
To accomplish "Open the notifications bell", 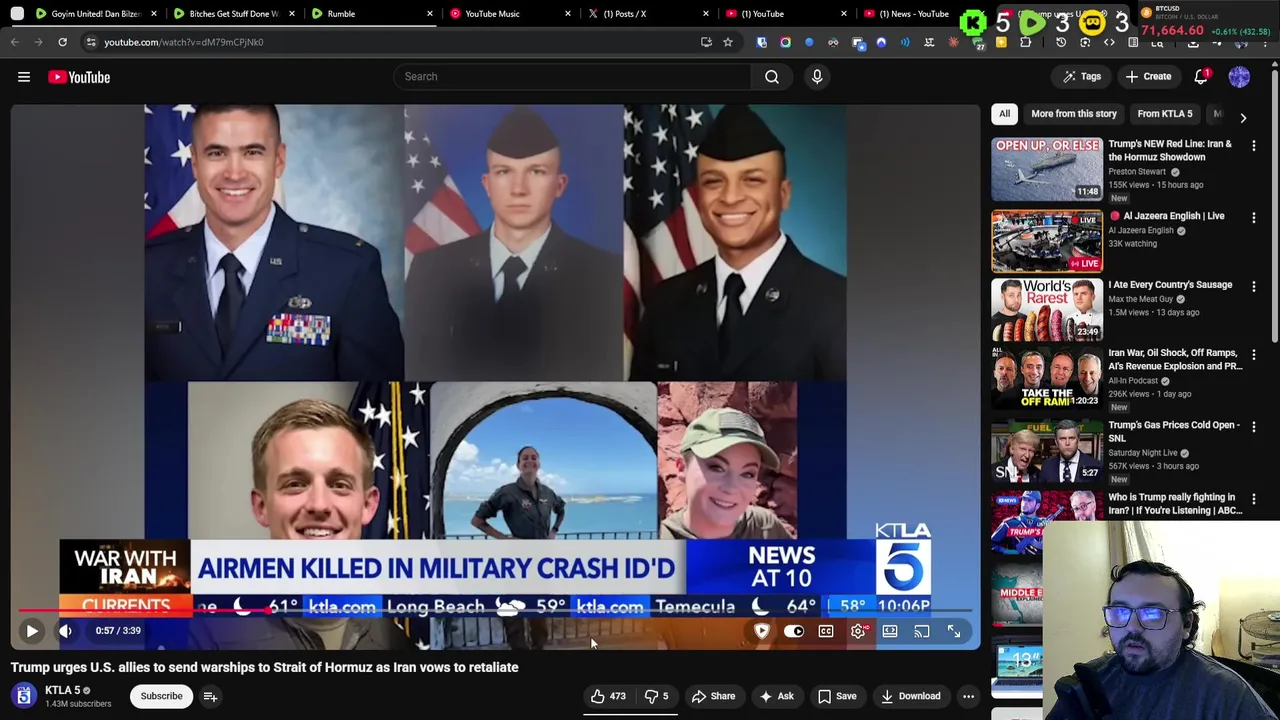I will [x=1201, y=77].
